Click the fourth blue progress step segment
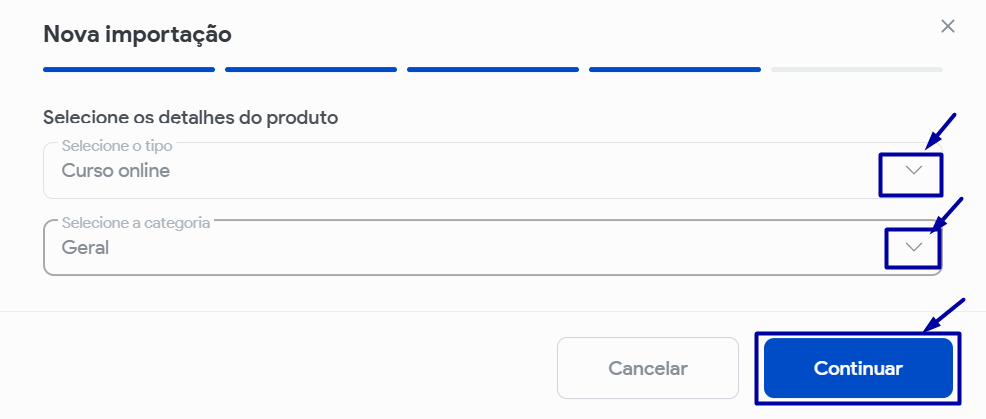This screenshot has height=419, width=986. click(675, 70)
